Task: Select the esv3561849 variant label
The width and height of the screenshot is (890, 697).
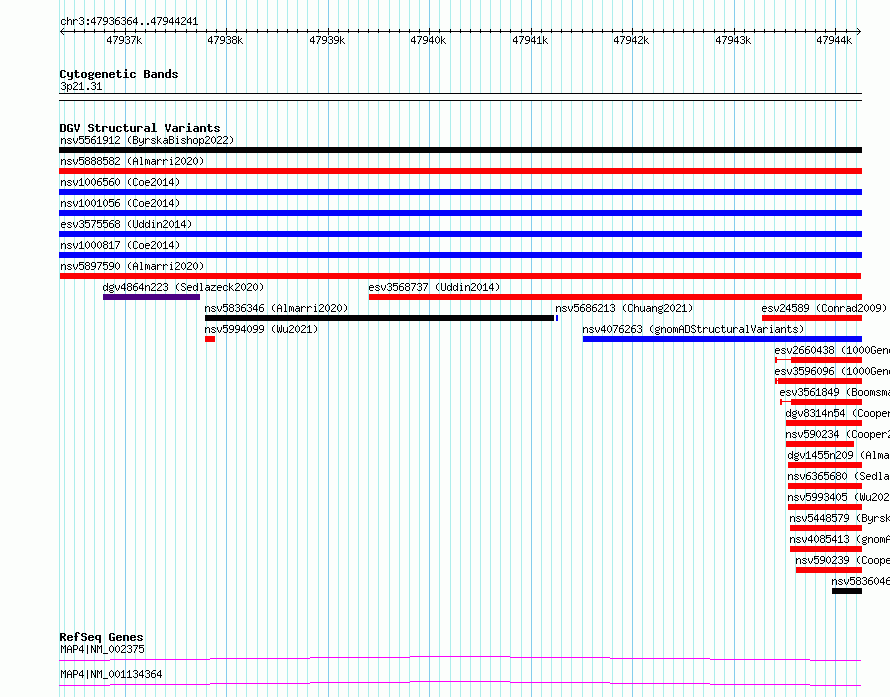Action: click(834, 392)
